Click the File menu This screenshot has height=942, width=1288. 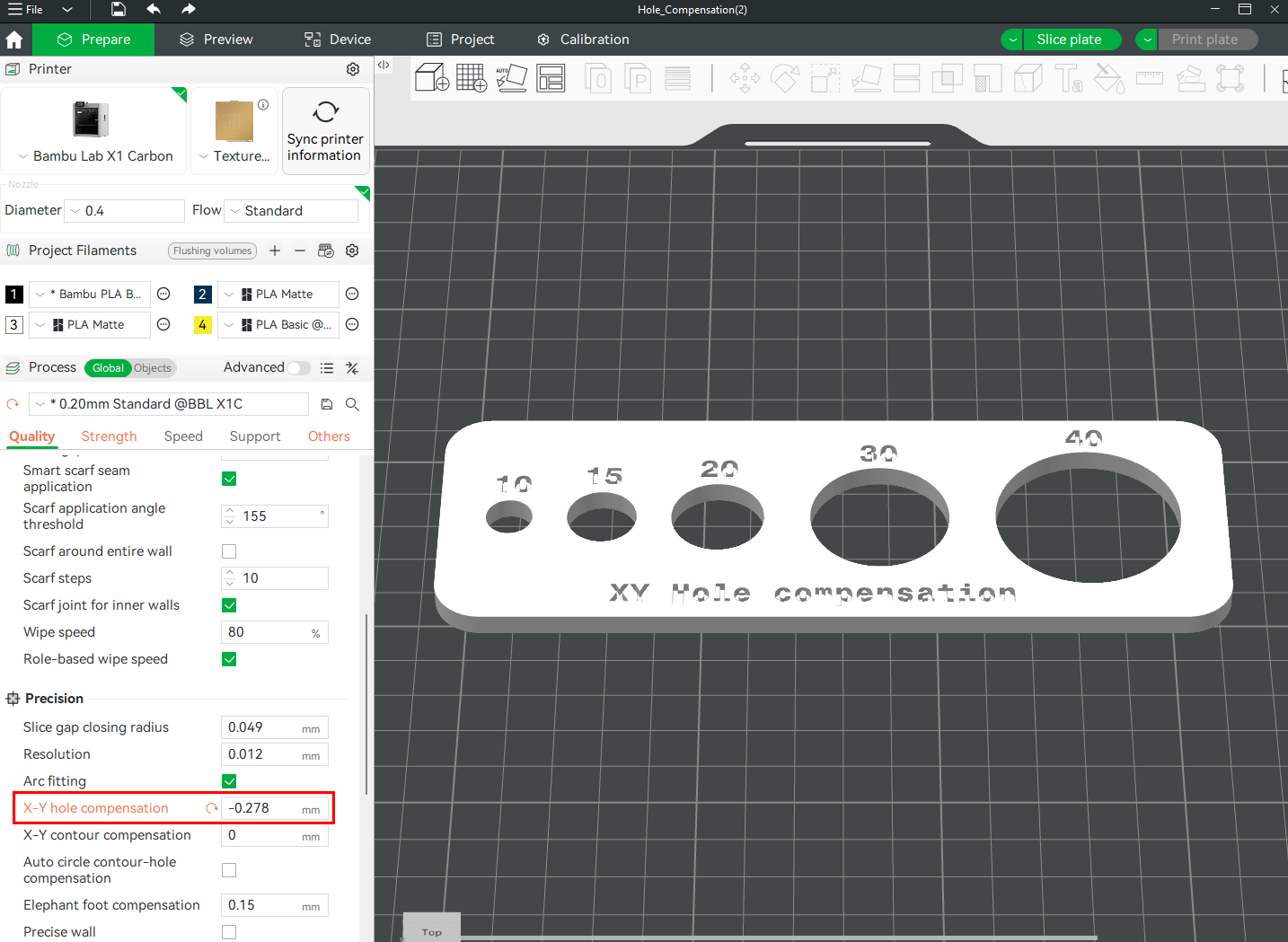click(x=25, y=9)
